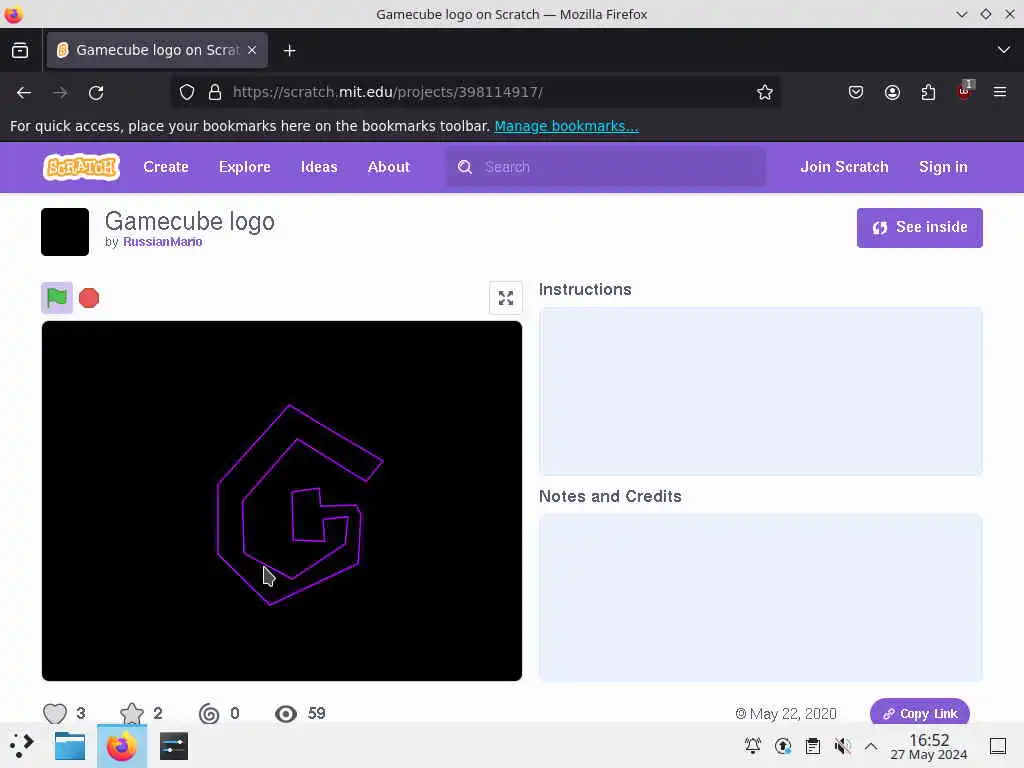Open the Explore menu item

(x=245, y=167)
